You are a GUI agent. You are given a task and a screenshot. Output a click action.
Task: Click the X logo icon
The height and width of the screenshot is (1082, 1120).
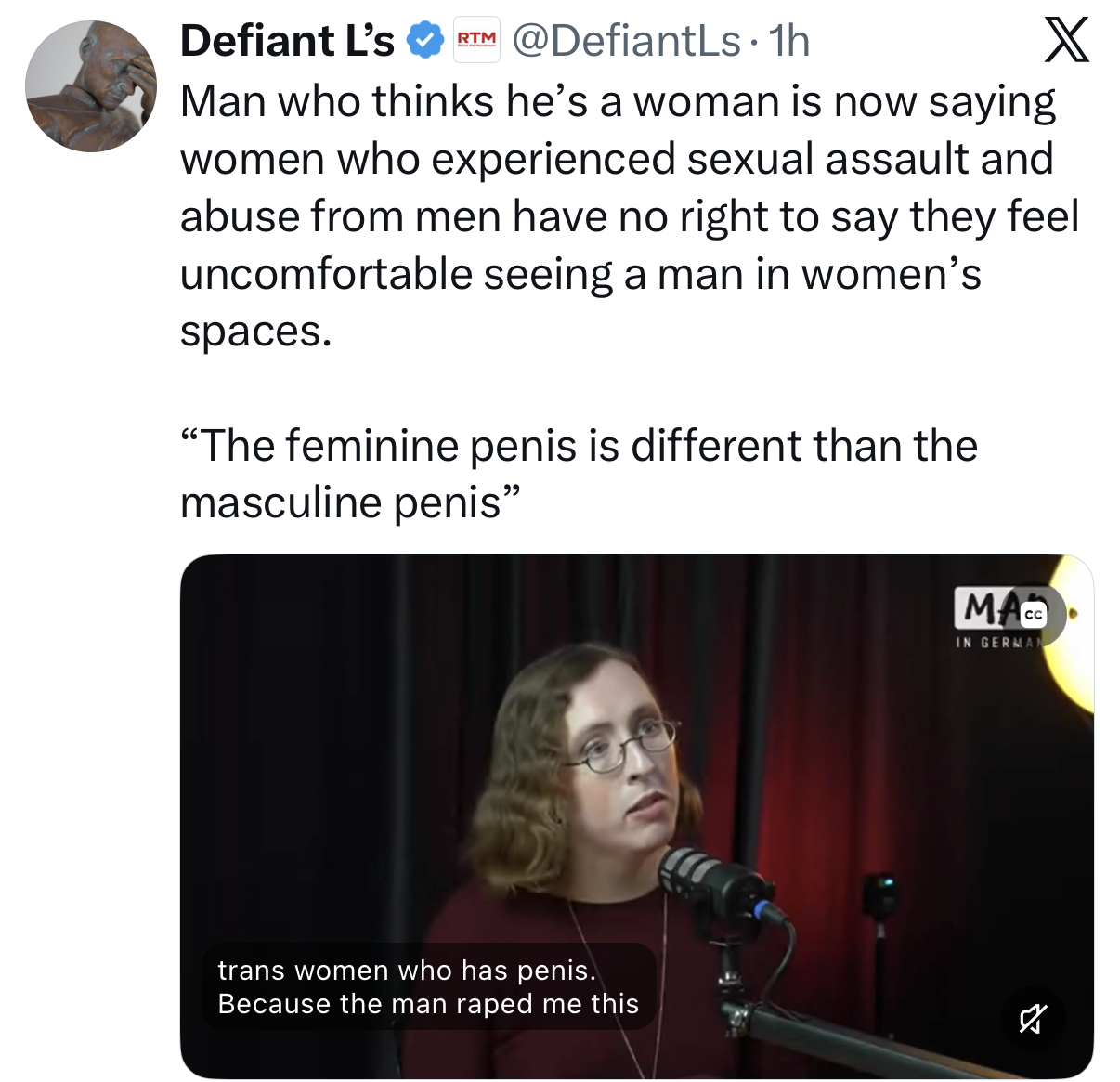(1066, 42)
